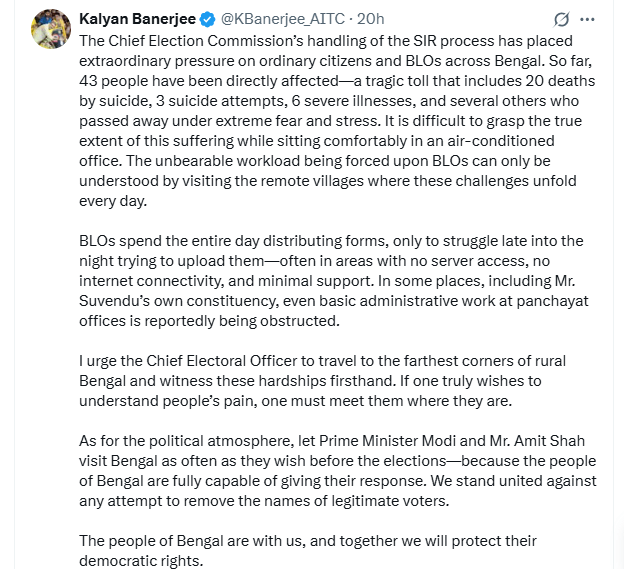Image resolution: width=624 pixels, height=569 pixels.
Task: Click the 20h post timestamp
Action: pyautogui.click(x=370, y=19)
